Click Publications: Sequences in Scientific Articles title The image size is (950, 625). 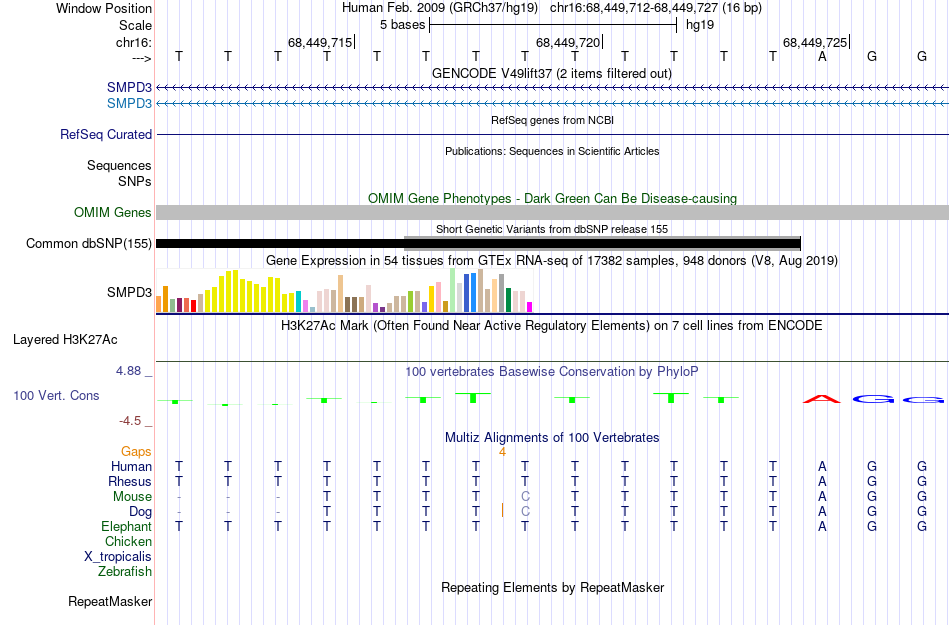(x=552, y=151)
